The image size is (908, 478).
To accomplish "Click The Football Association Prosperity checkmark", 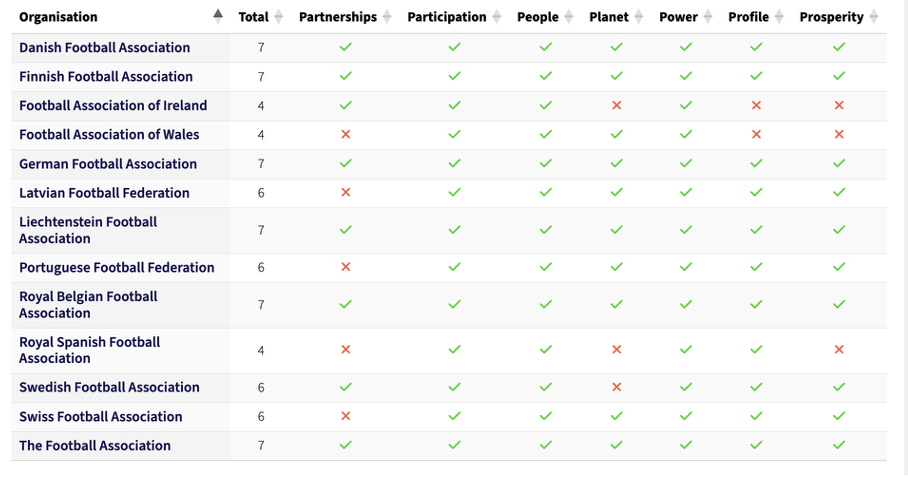I will pyautogui.click(x=839, y=445).
